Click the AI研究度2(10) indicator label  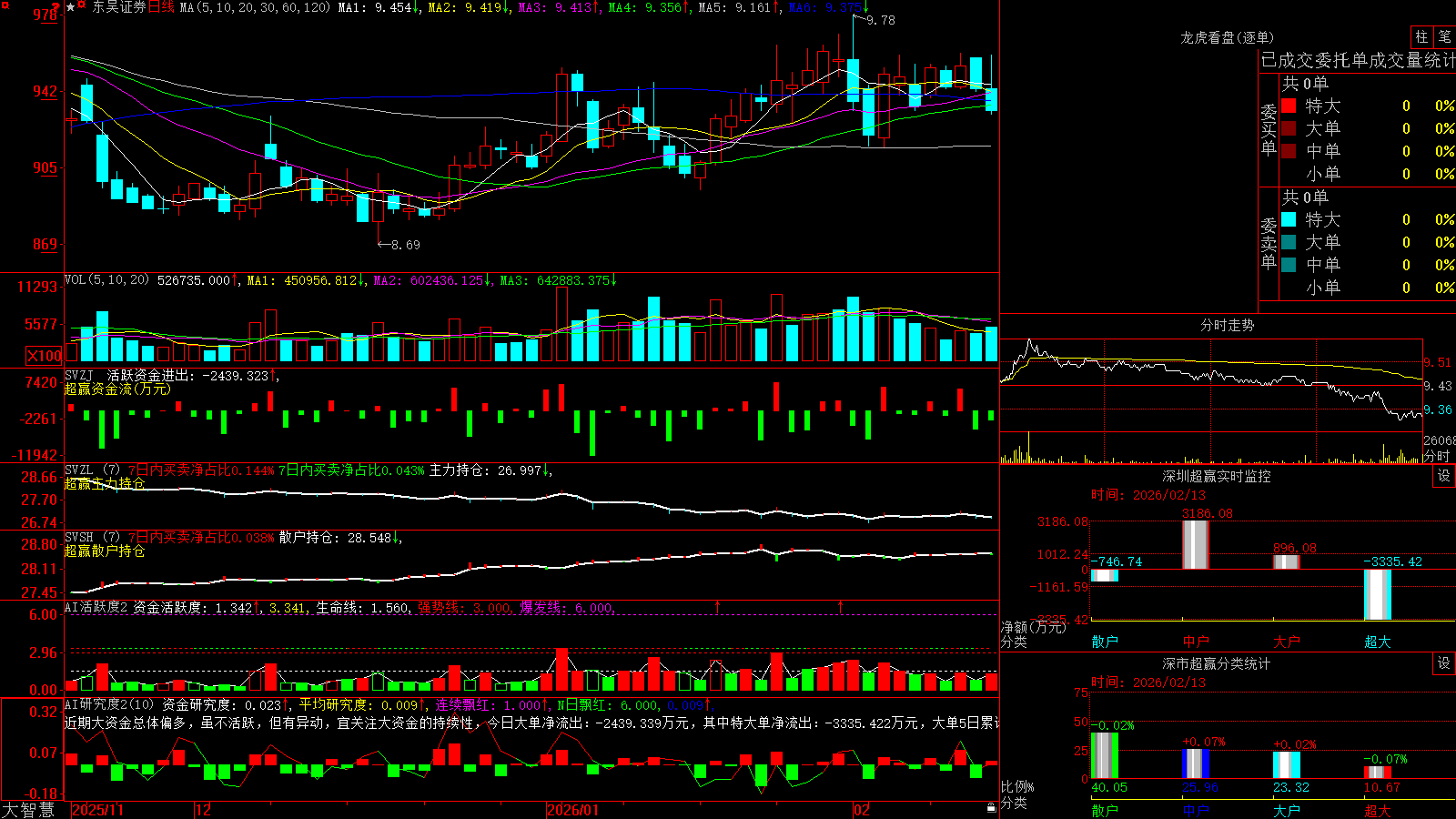(x=108, y=704)
